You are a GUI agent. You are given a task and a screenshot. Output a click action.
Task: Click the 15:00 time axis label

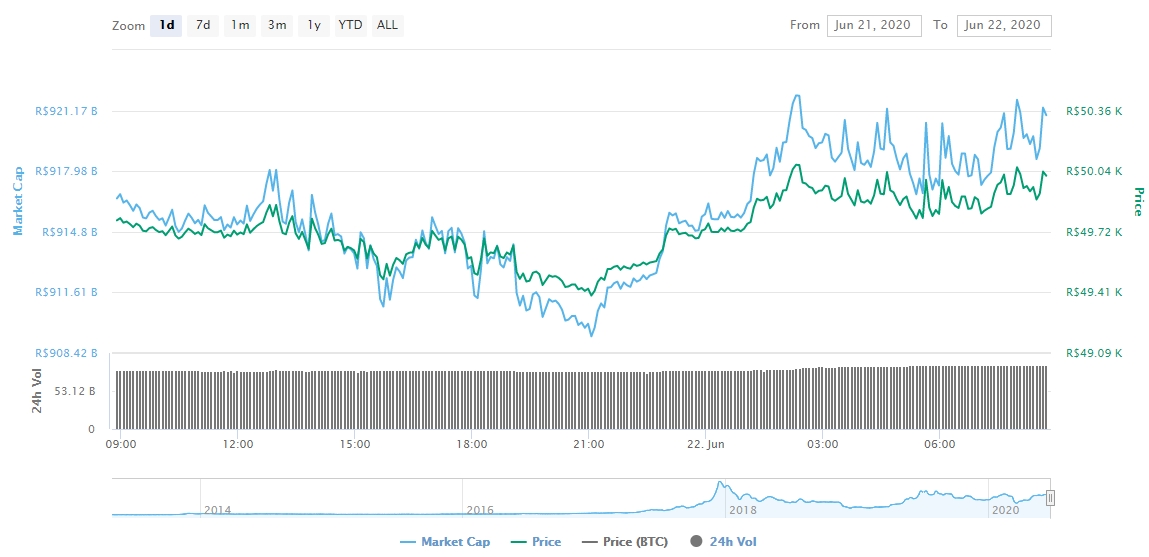tap(355, 444)
